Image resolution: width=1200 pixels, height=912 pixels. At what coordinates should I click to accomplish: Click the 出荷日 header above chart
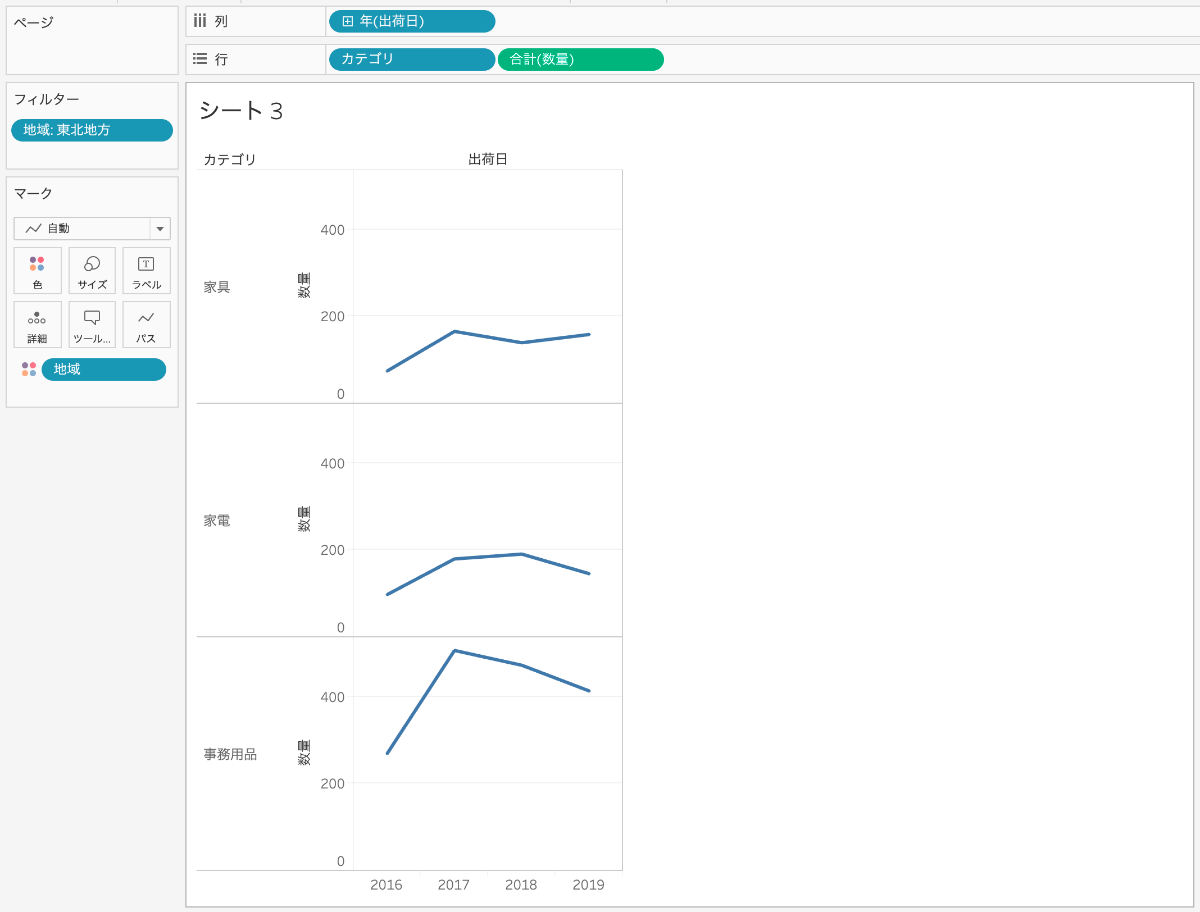click(488, 159)
